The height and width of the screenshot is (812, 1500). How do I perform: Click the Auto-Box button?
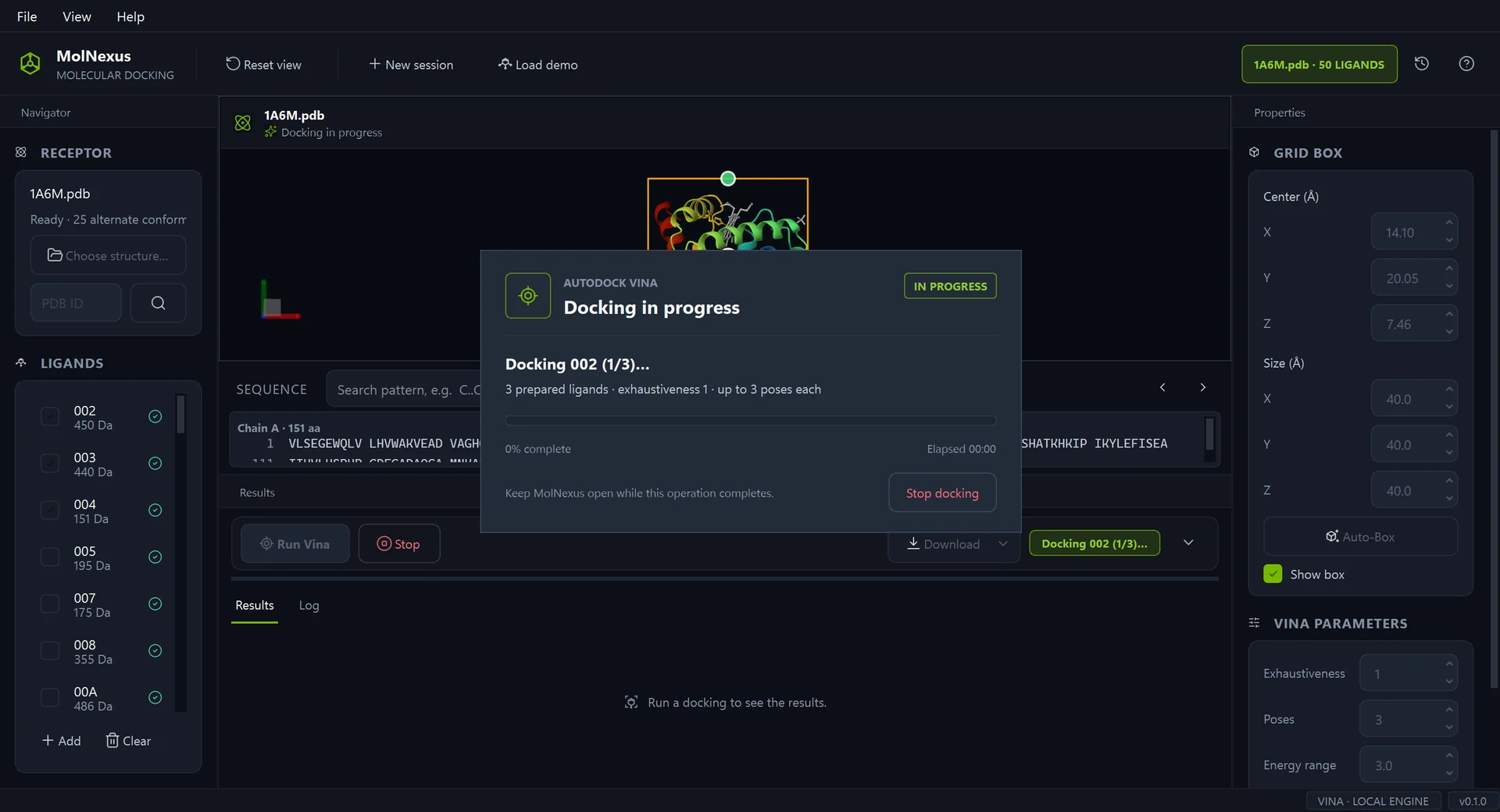(1360, 536)
